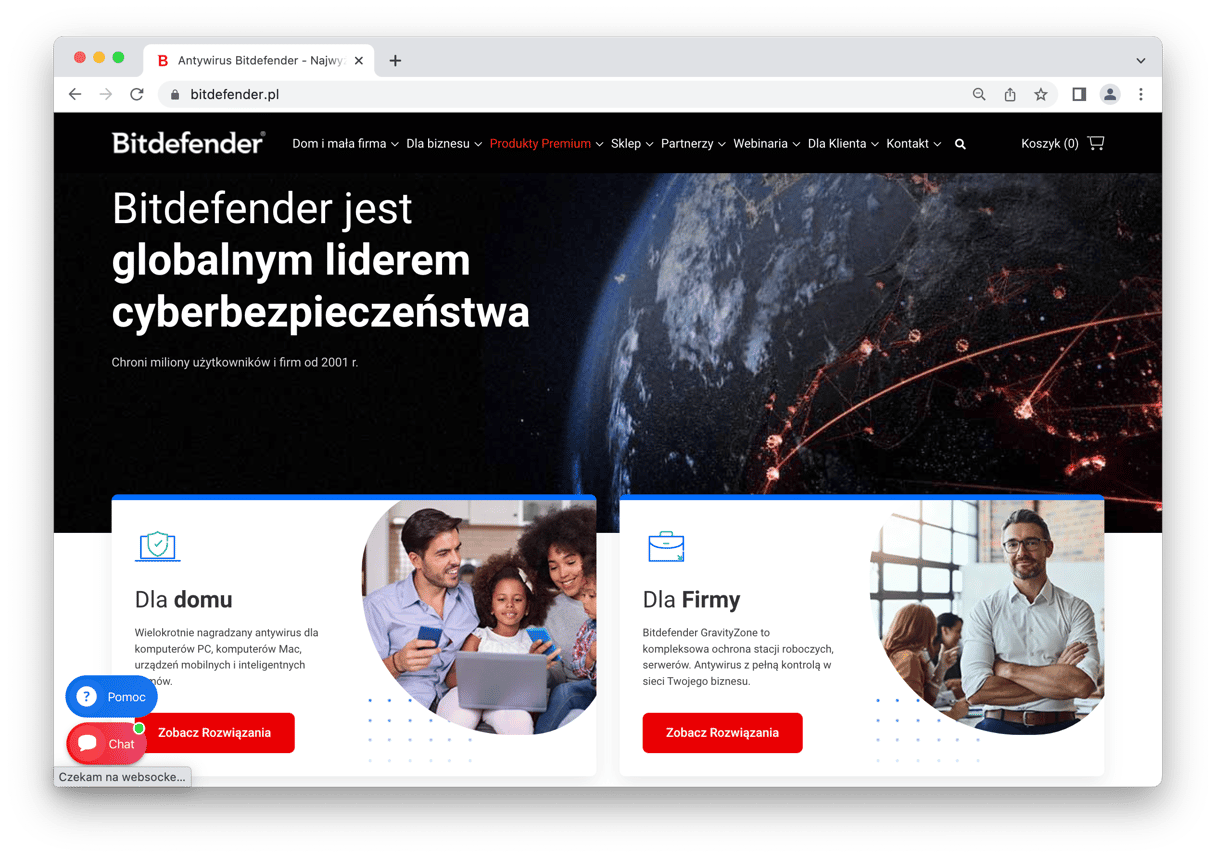Toggle the browser side panel icon
1216x858 pixels.
coord(1079,94)
